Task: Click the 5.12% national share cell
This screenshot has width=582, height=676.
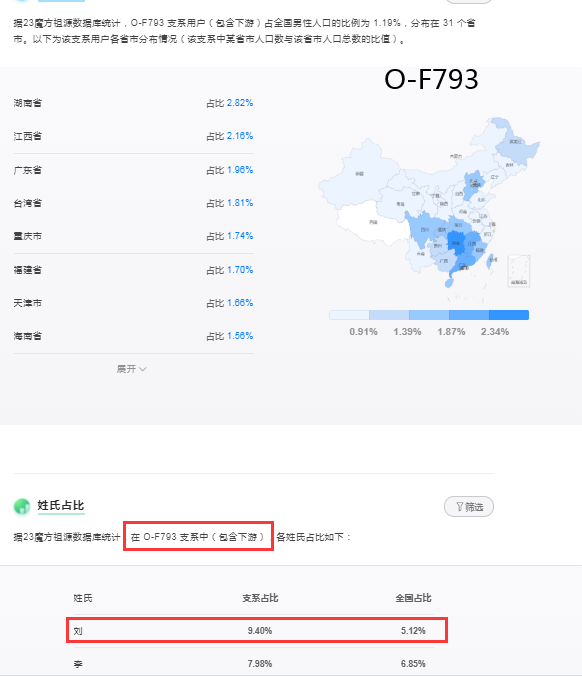Action: coord(413,631)
